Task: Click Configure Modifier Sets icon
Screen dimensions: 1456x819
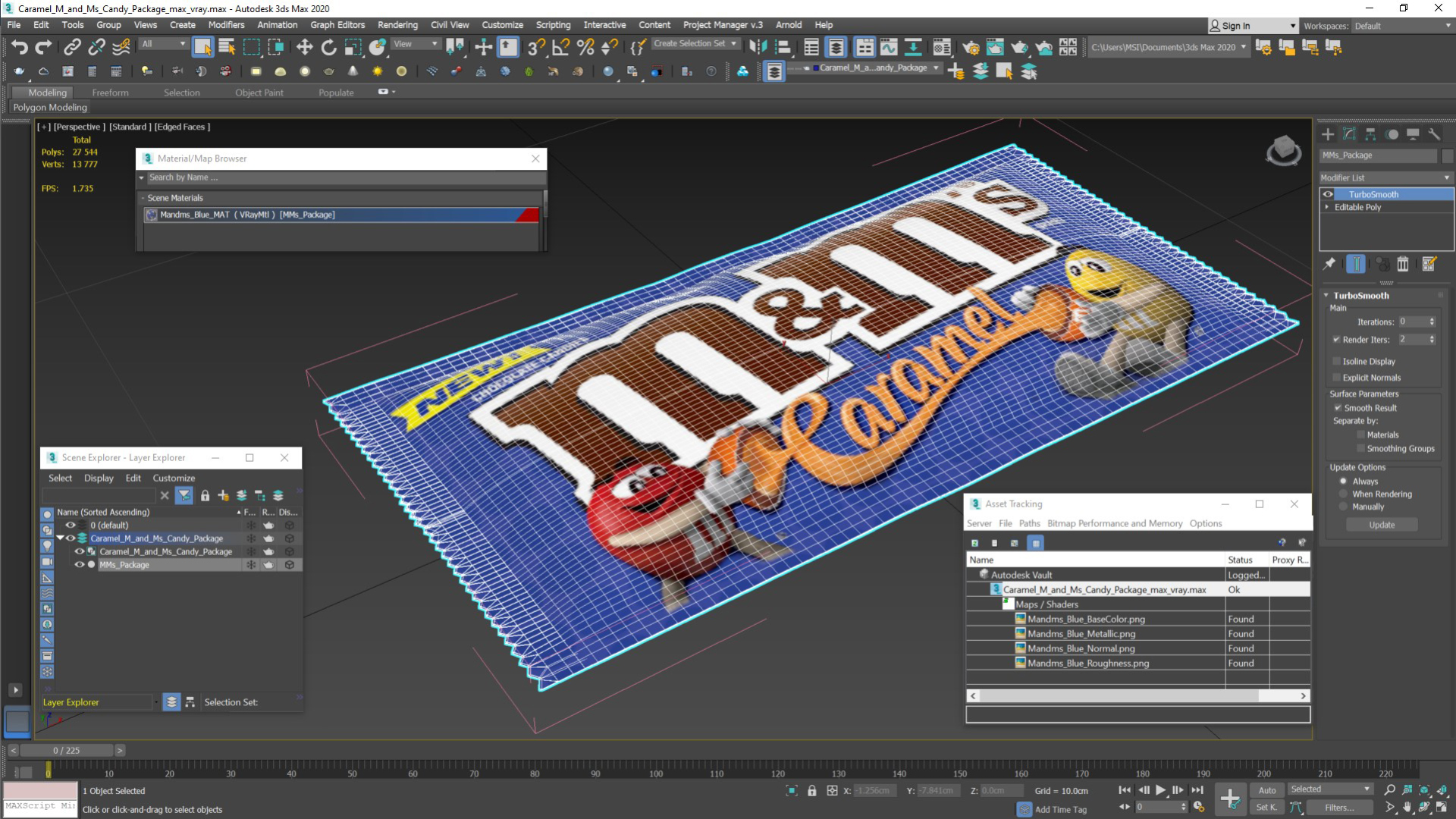Action: [1429, 264]
